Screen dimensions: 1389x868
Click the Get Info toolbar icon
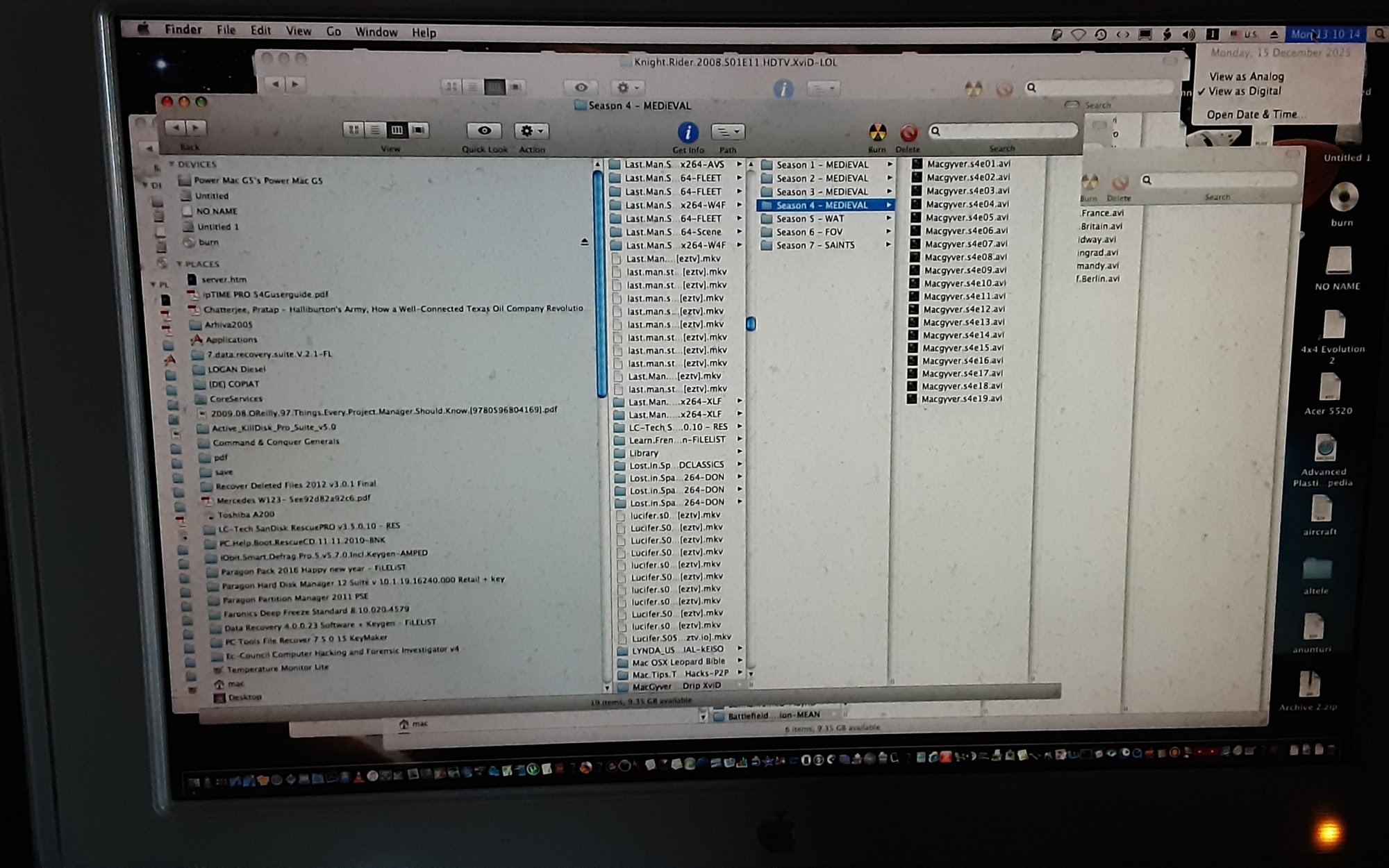(x=687, y=132)
